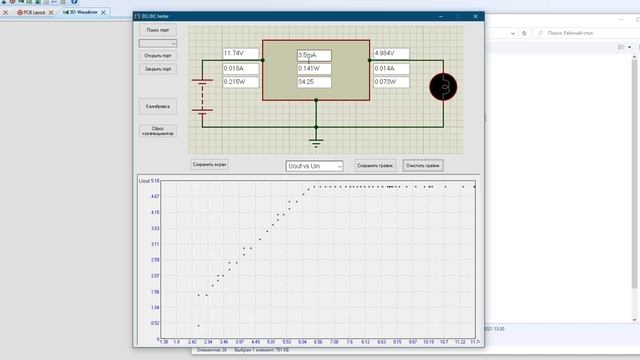This screenshot has height=360, width=640.
Task: Click the DC/DC tester window title icon
Action: point(137,16)
